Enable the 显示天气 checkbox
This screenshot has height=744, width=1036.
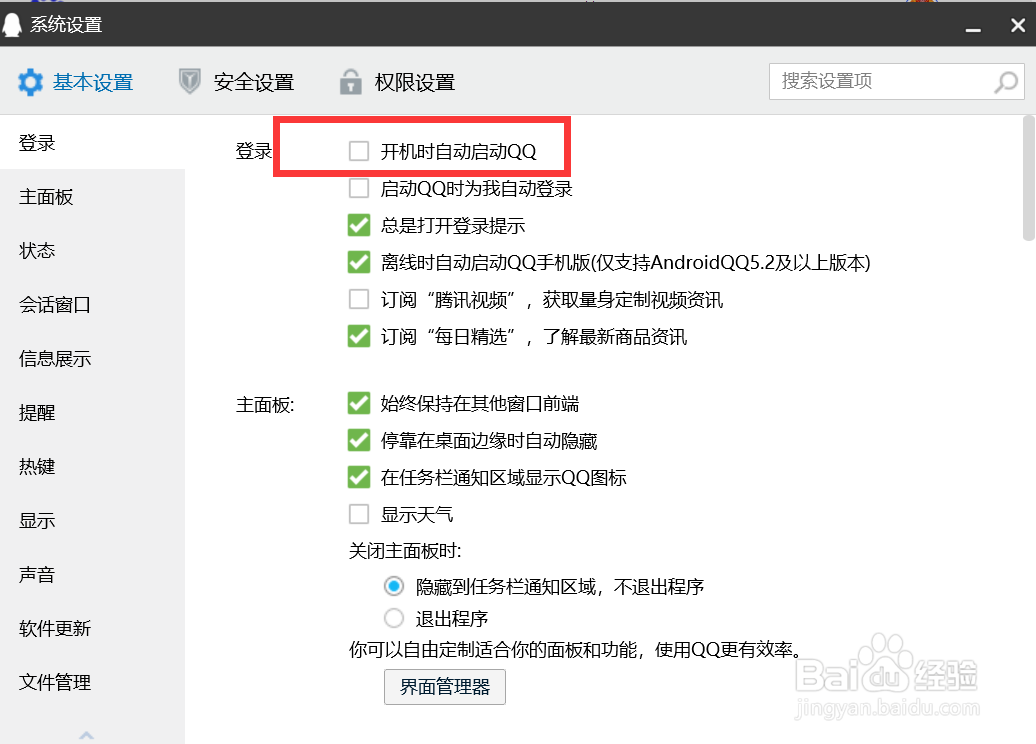tap(359, 514)
